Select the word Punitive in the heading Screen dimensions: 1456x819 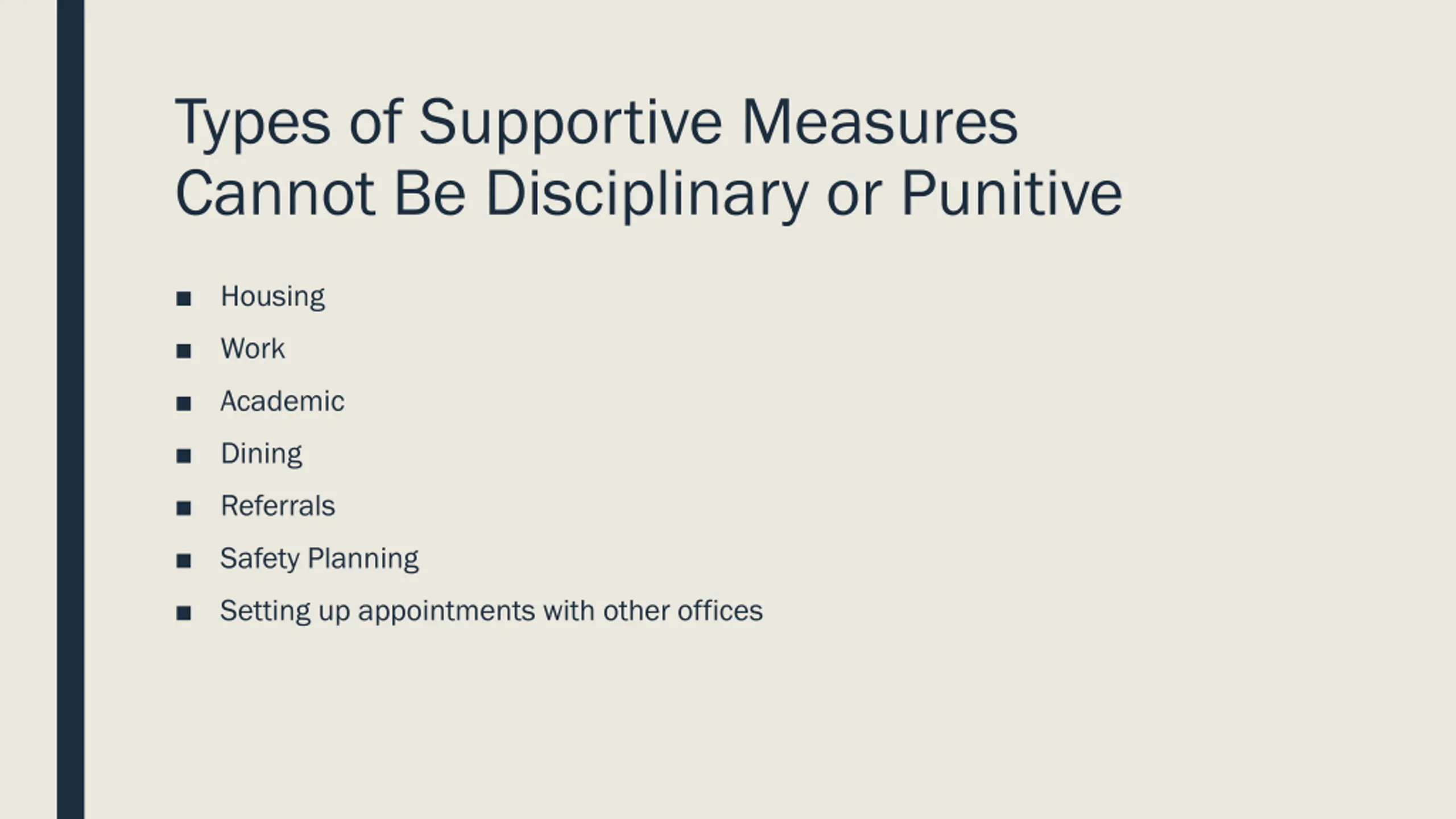coord(1012,193)
